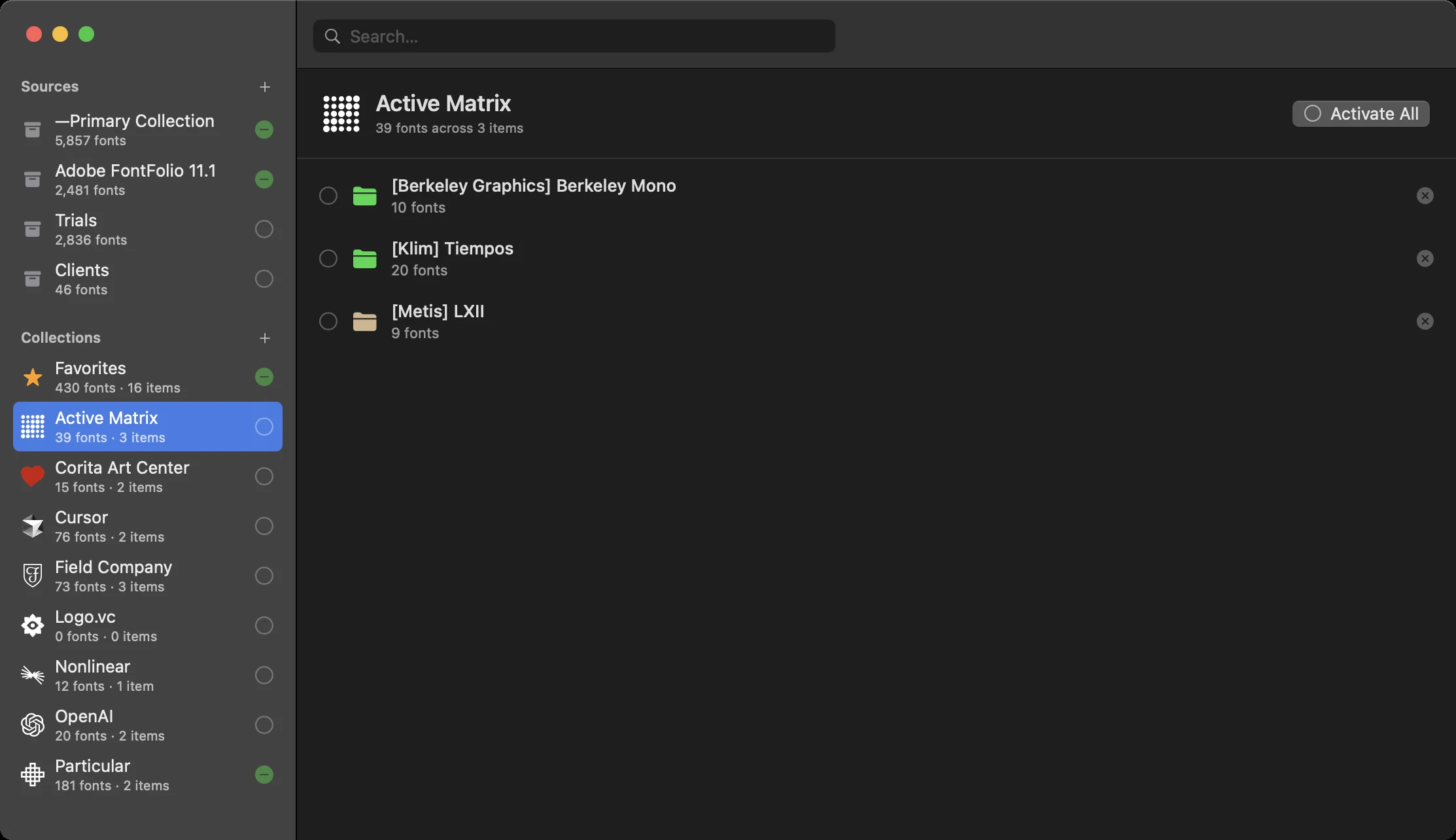Open the [Berkeley Graphics] Berkeley Mono item
The width and height of the screenshot is (1456, 840).
(x=876, y=196)
